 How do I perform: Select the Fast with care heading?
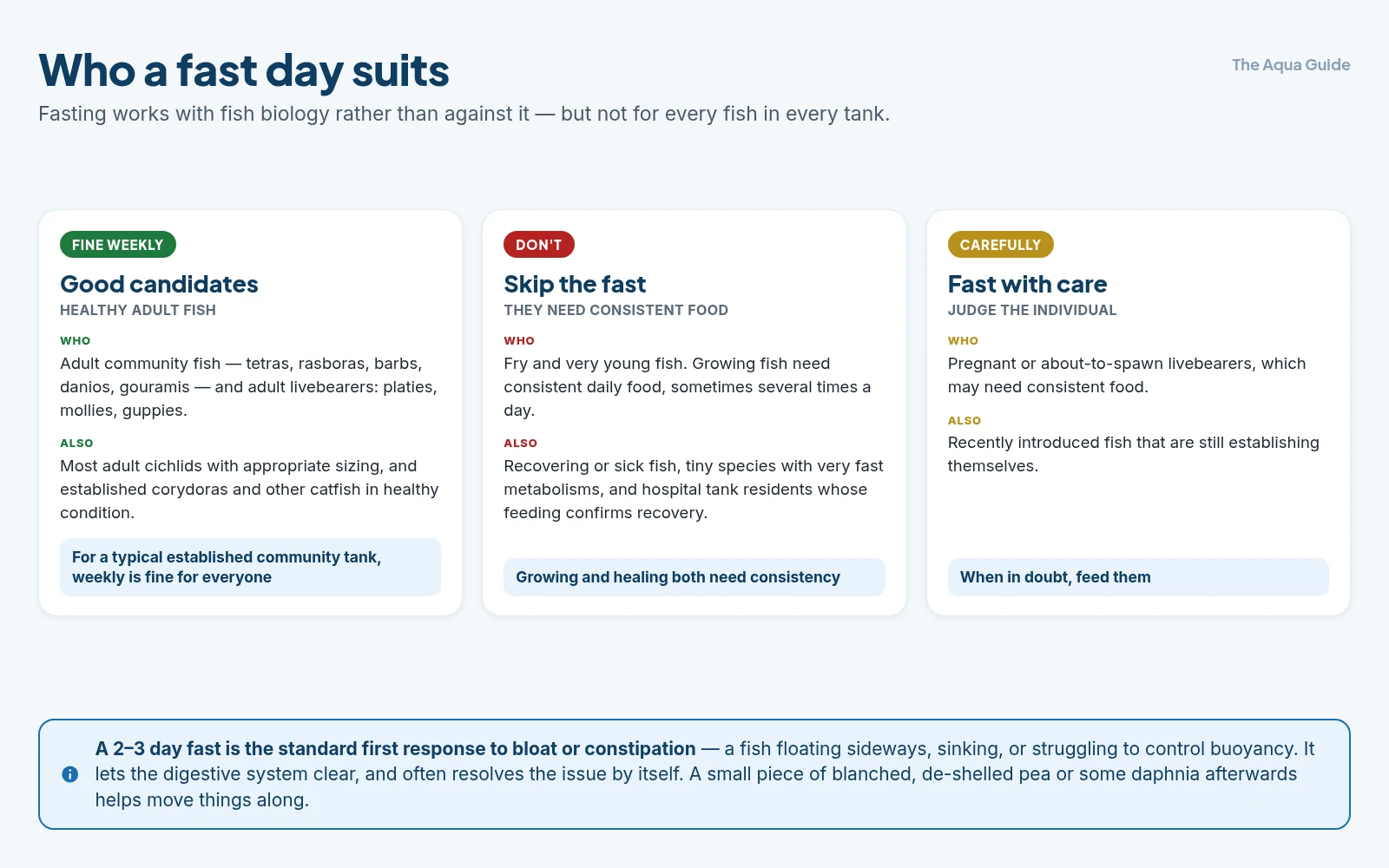click(1027, 284)
